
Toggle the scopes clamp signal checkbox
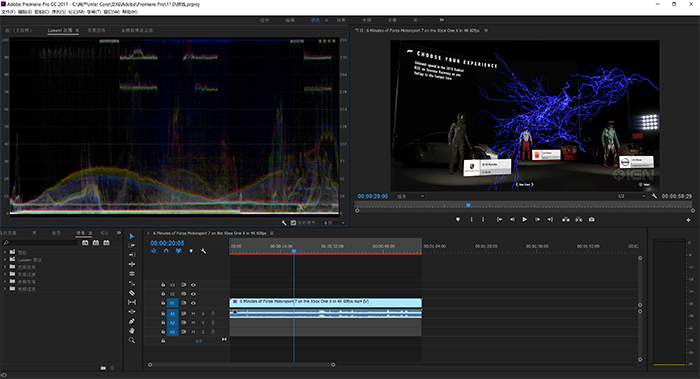click(293, 223)
